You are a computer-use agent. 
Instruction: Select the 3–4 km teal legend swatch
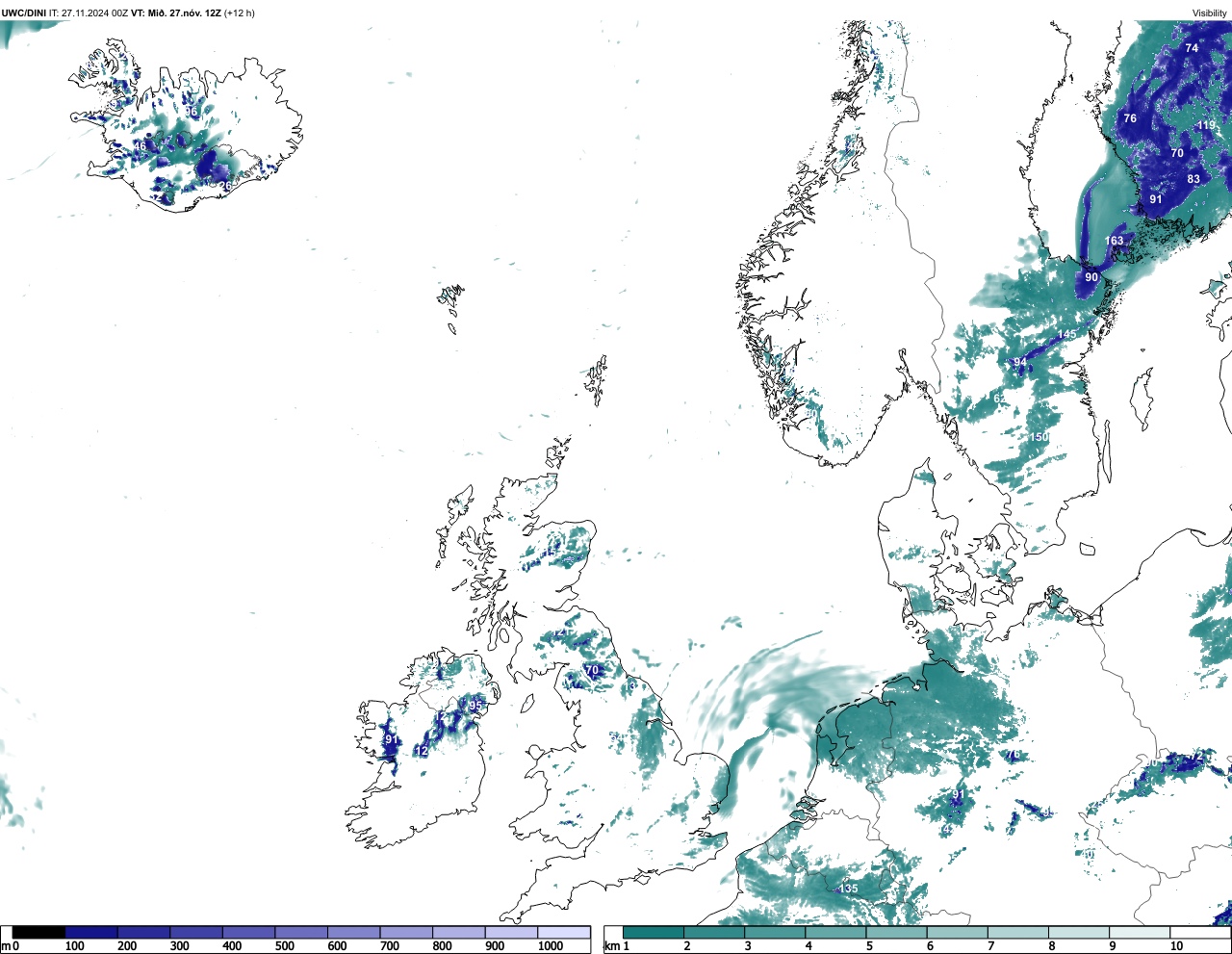point(775,933)
